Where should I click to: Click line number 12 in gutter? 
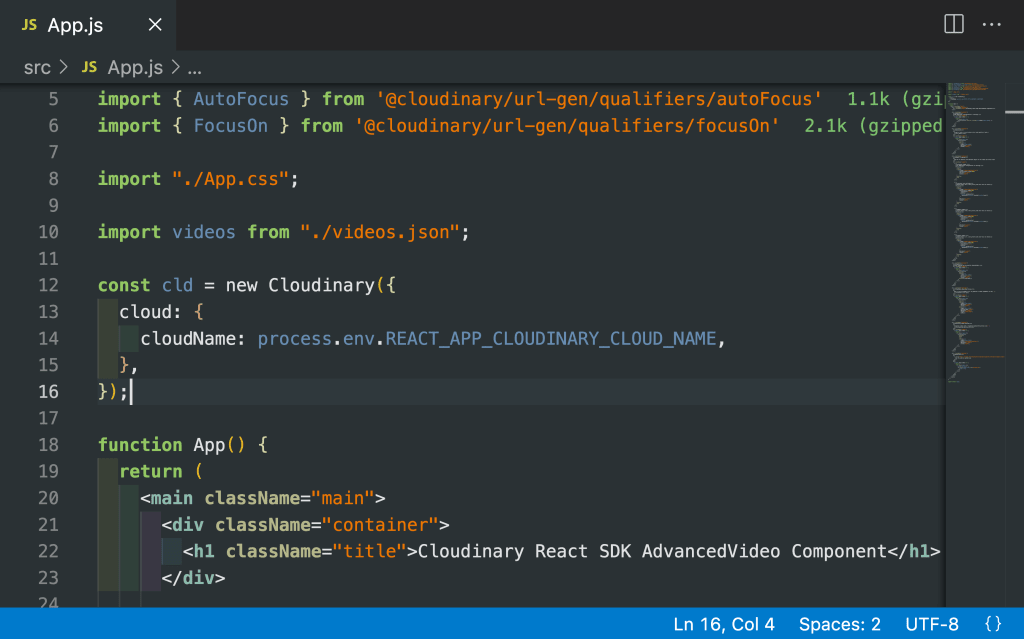(48, 286)
